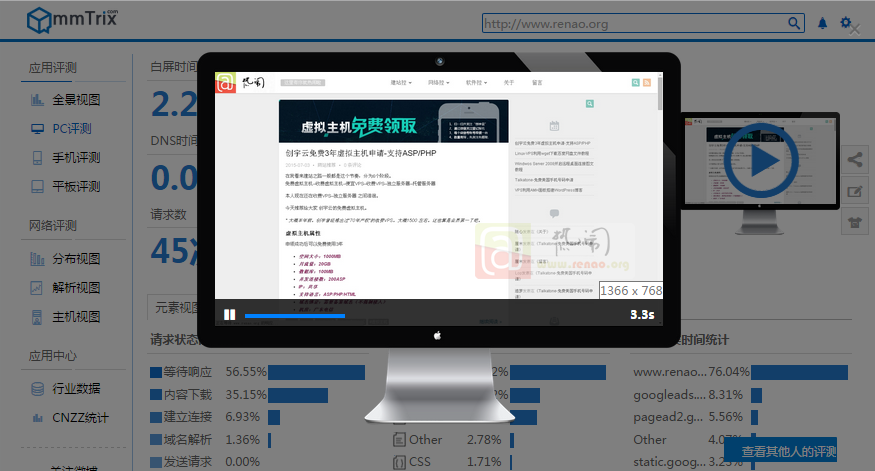Open 平板评测 in the sidebar

coord(76,186)
